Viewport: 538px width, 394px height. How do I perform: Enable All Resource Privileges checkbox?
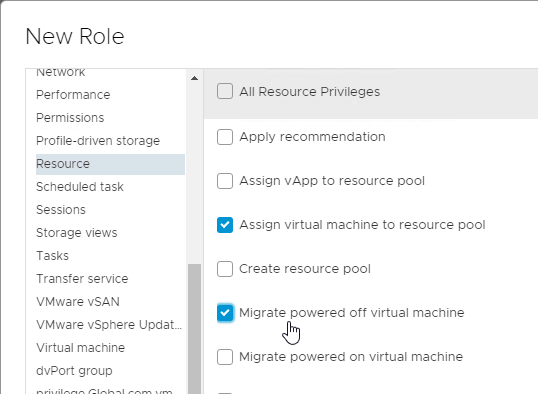(225, 91)
